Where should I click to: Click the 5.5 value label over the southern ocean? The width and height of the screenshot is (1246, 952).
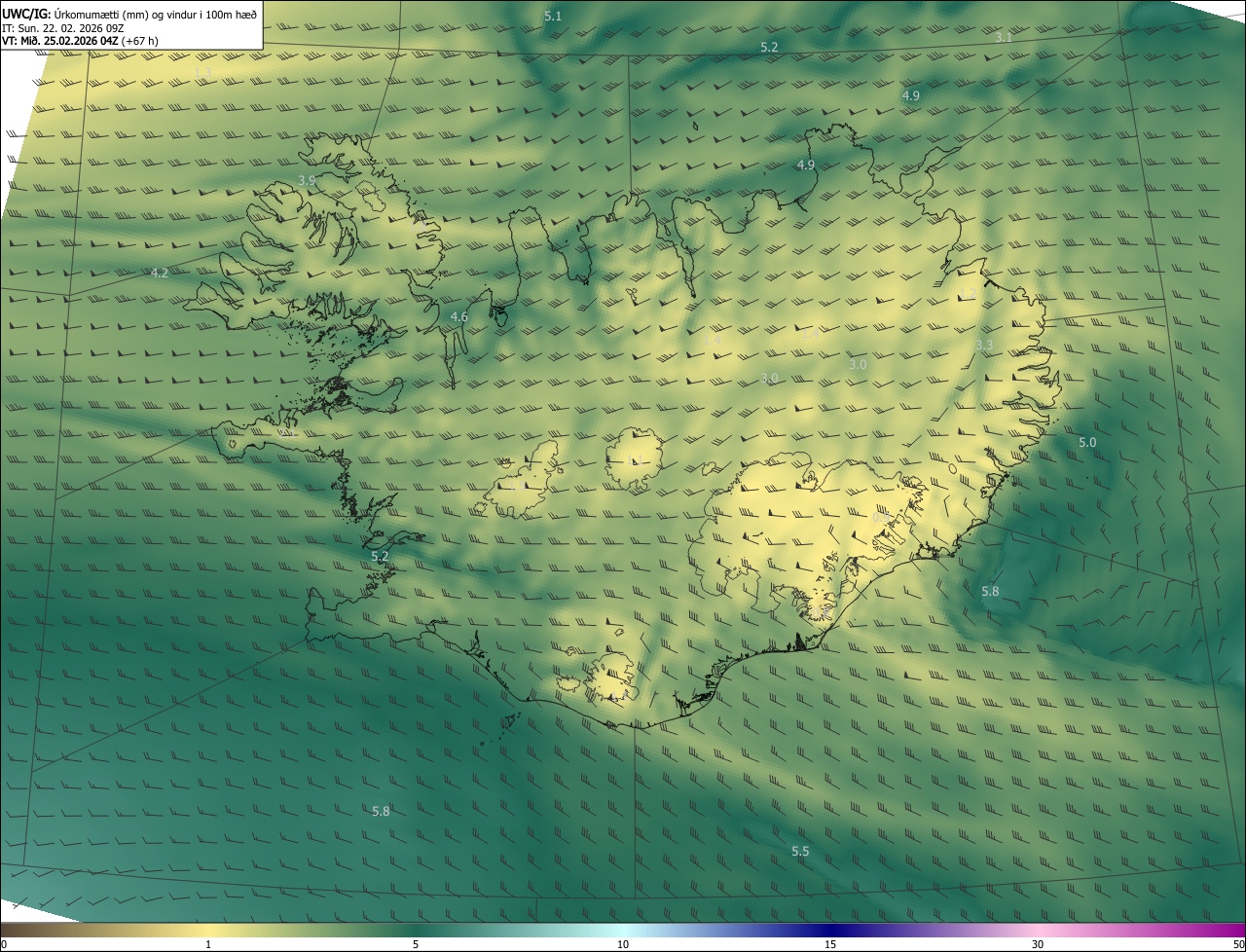[800, 852]
